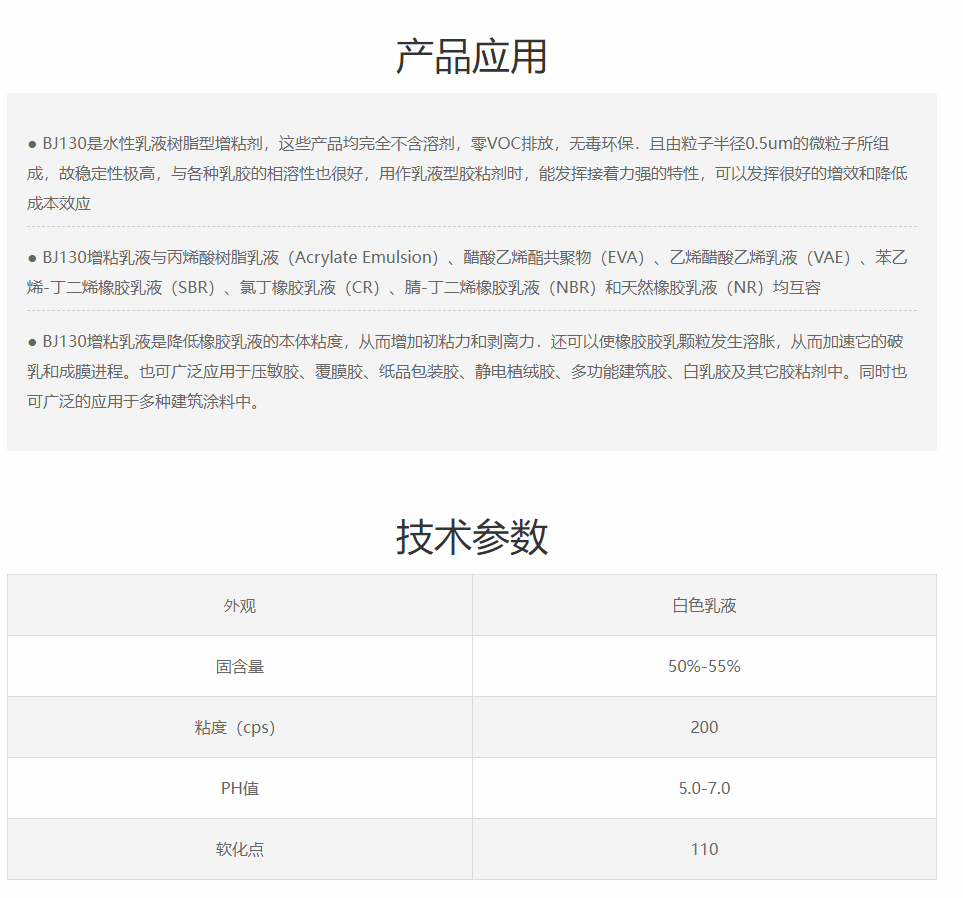Click the 产品应用 heading

point(471,57)
